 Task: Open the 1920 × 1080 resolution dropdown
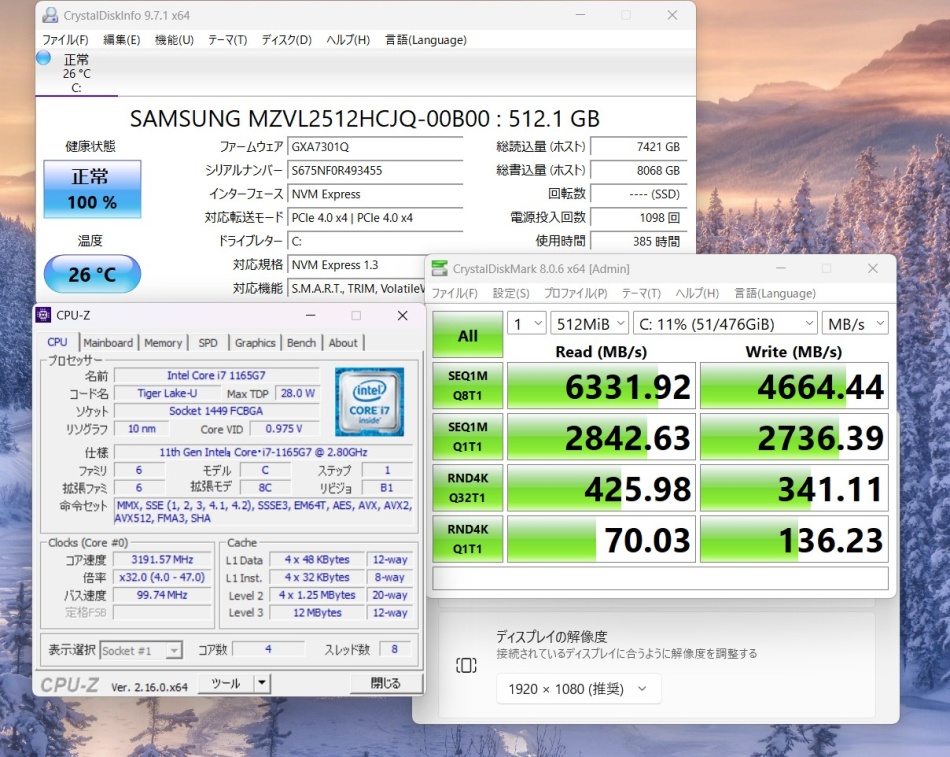[x=579, y=689]
